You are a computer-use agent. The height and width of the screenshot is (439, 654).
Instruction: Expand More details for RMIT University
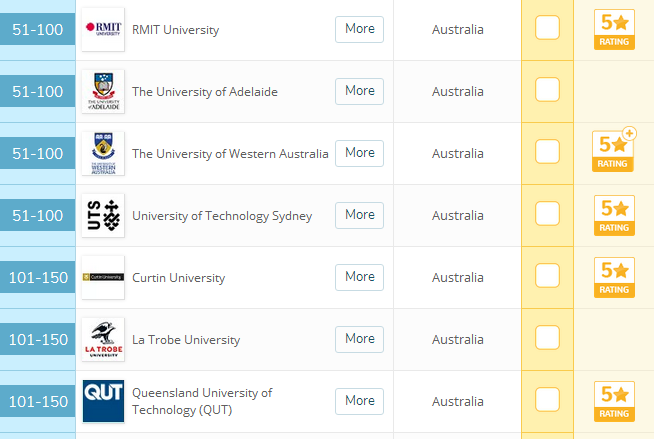(x=359, y=29)
